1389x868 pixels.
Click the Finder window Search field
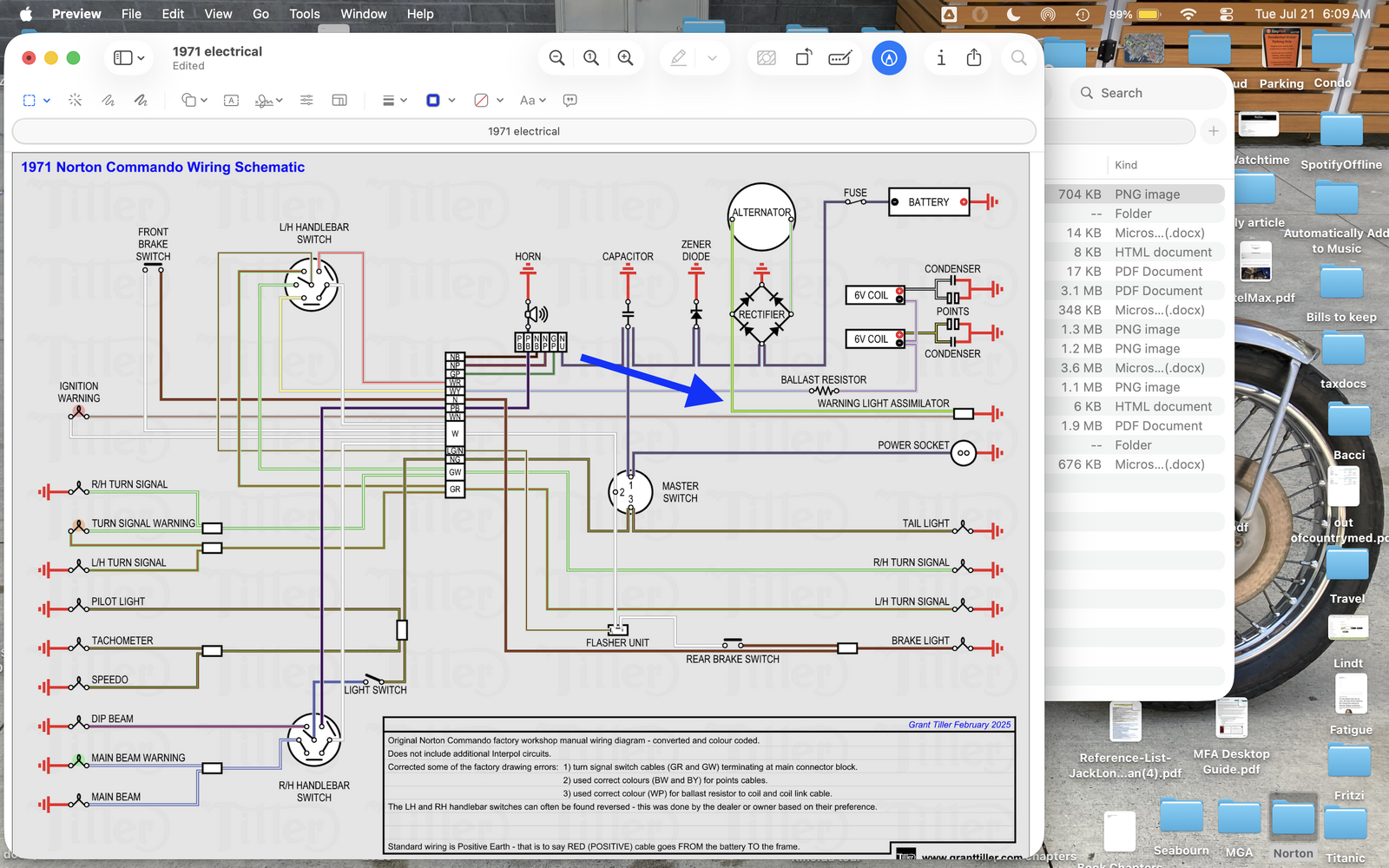point(1146,93)
